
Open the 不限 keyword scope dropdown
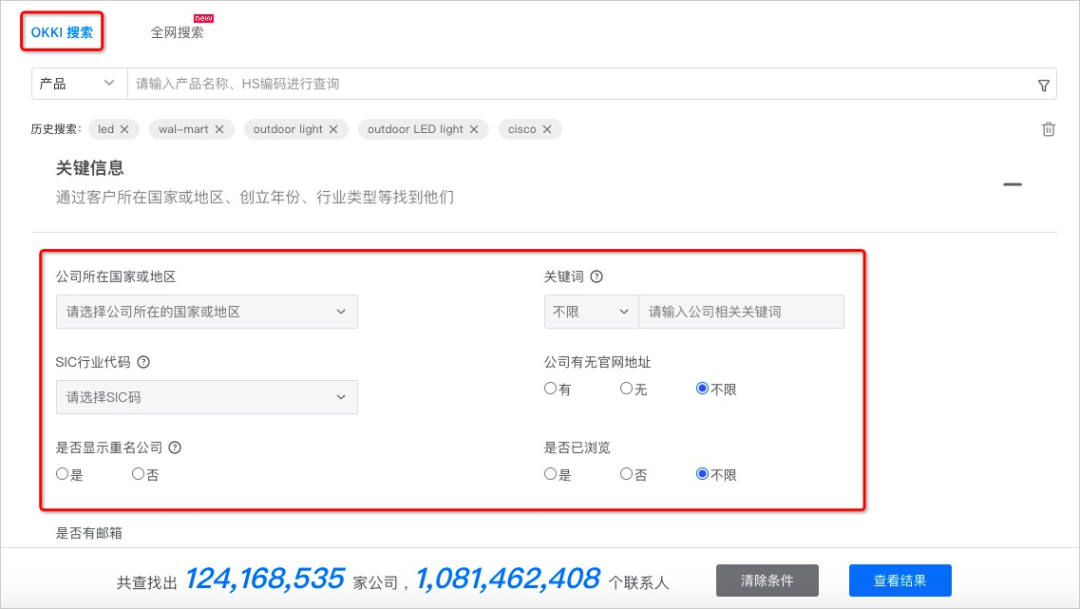coord(590,311)
